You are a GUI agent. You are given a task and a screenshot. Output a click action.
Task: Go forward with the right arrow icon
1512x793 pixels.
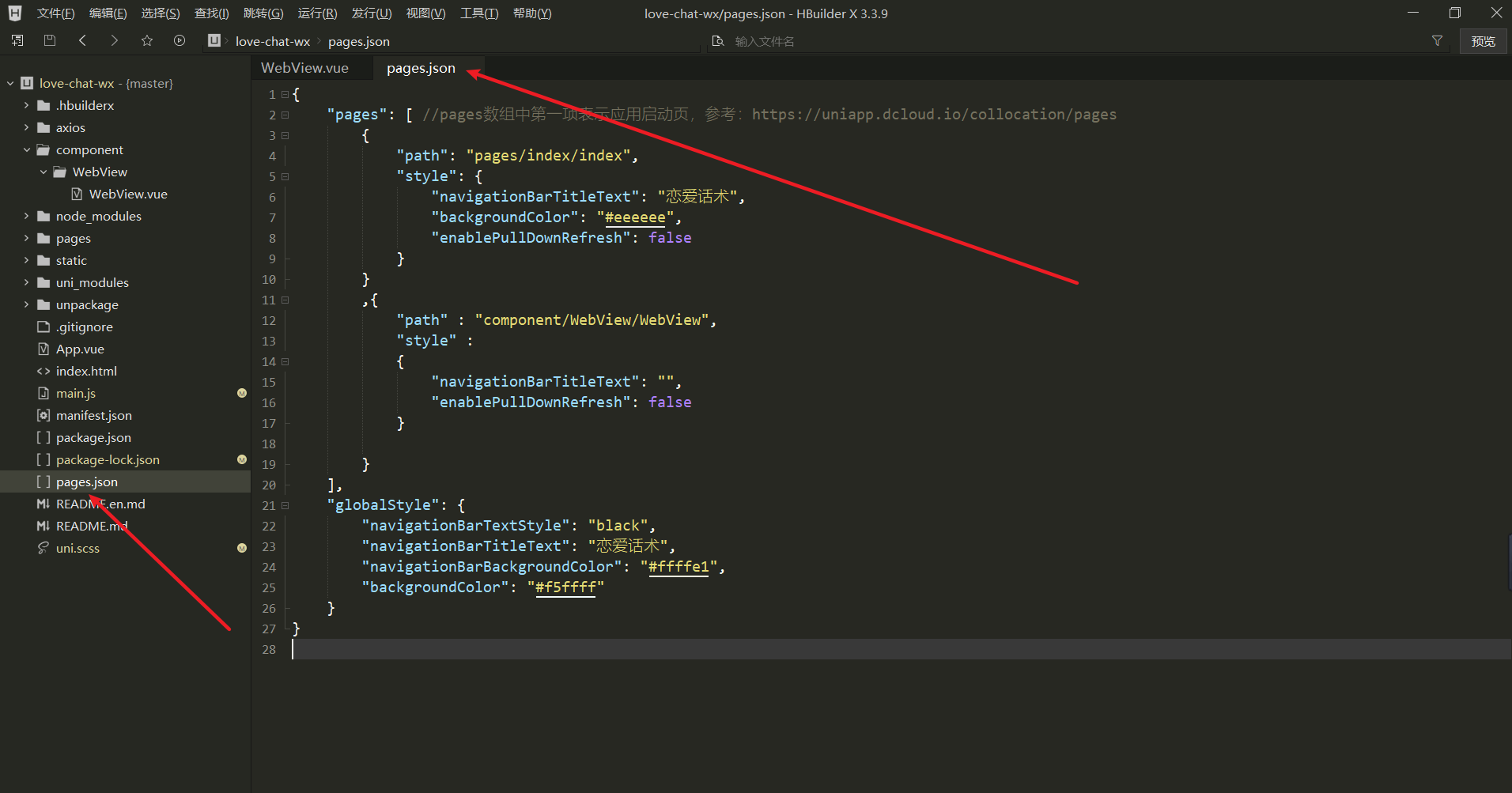(115, 40)
